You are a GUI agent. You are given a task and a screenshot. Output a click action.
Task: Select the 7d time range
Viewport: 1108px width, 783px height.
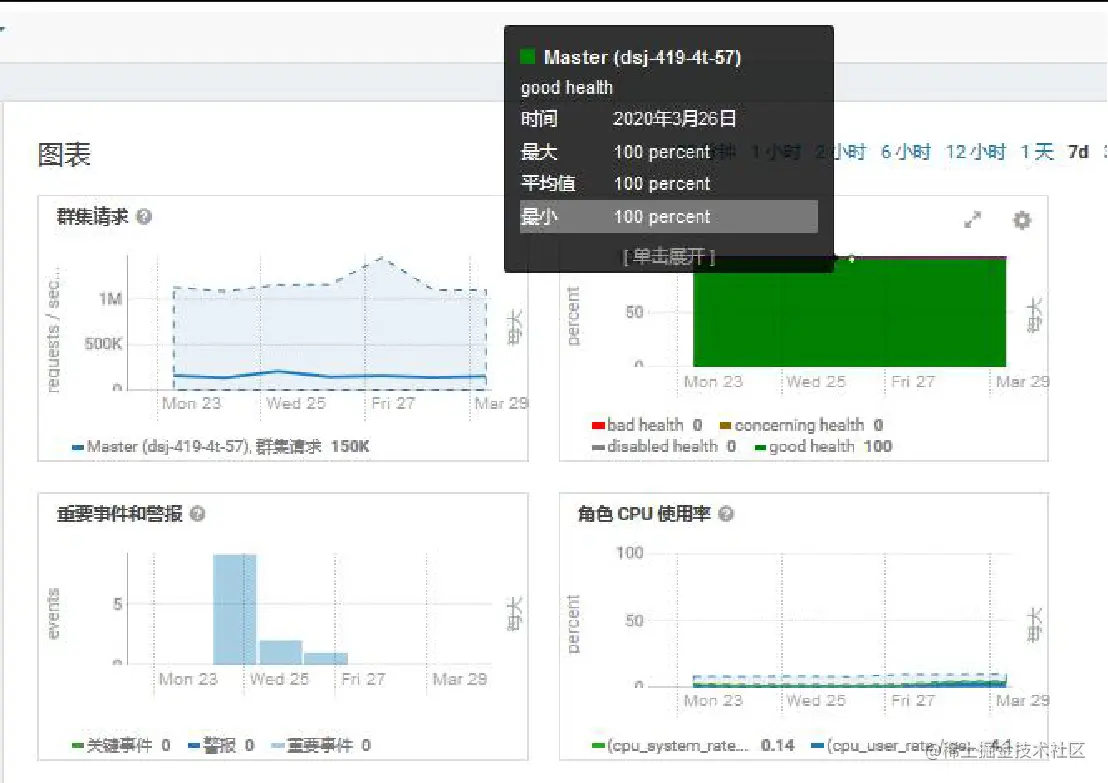pyautogui.click(x=1078, y=152)
